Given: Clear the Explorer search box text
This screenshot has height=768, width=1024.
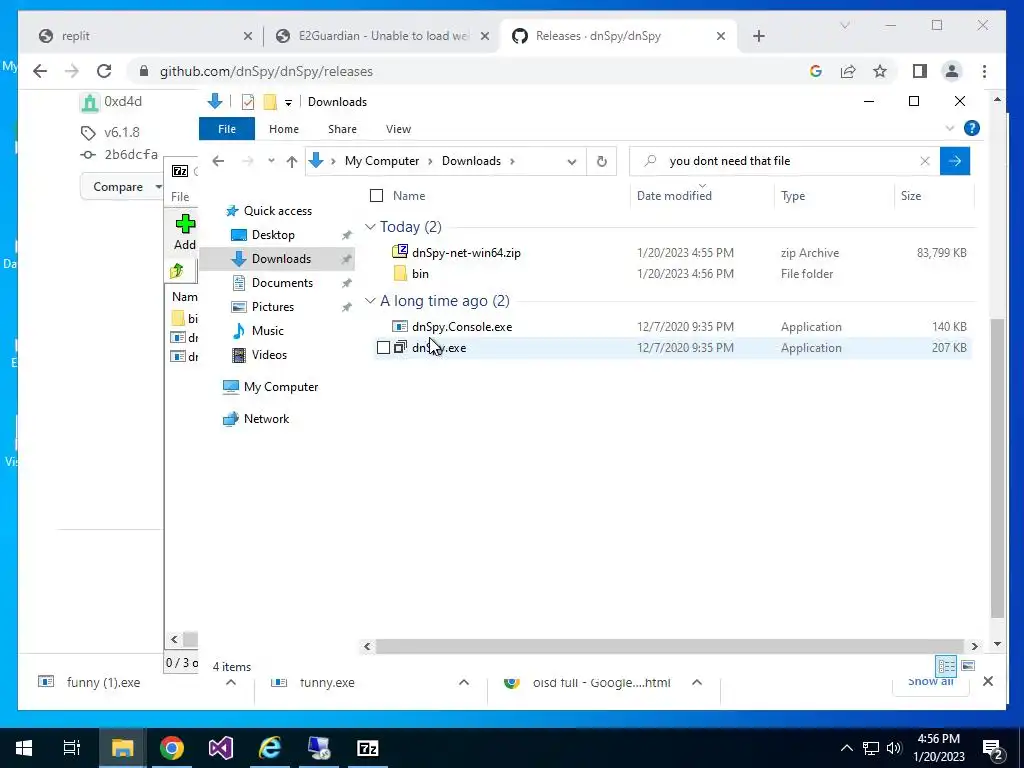Looking at the screenshot, I should pyautogui.click(x=924, y=161).
